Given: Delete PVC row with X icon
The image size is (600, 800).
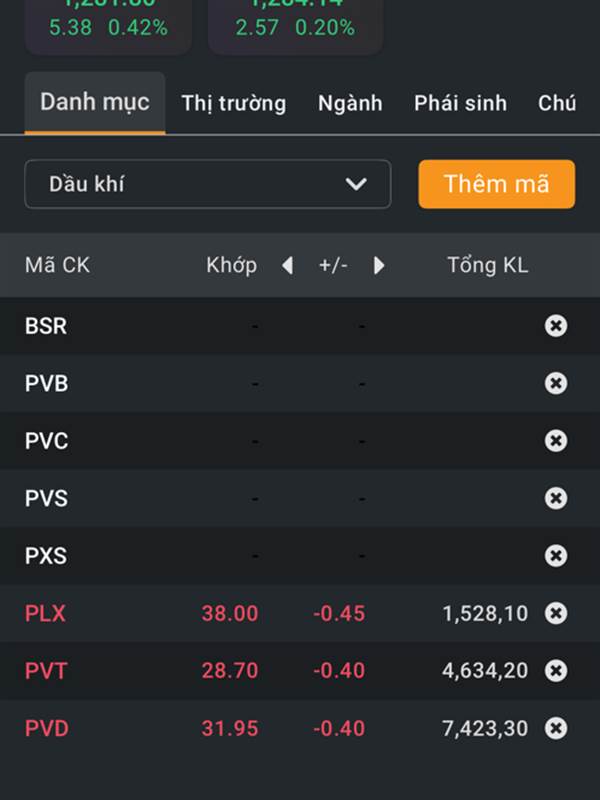Looking at the screenshot, I should tap(556, 440).
